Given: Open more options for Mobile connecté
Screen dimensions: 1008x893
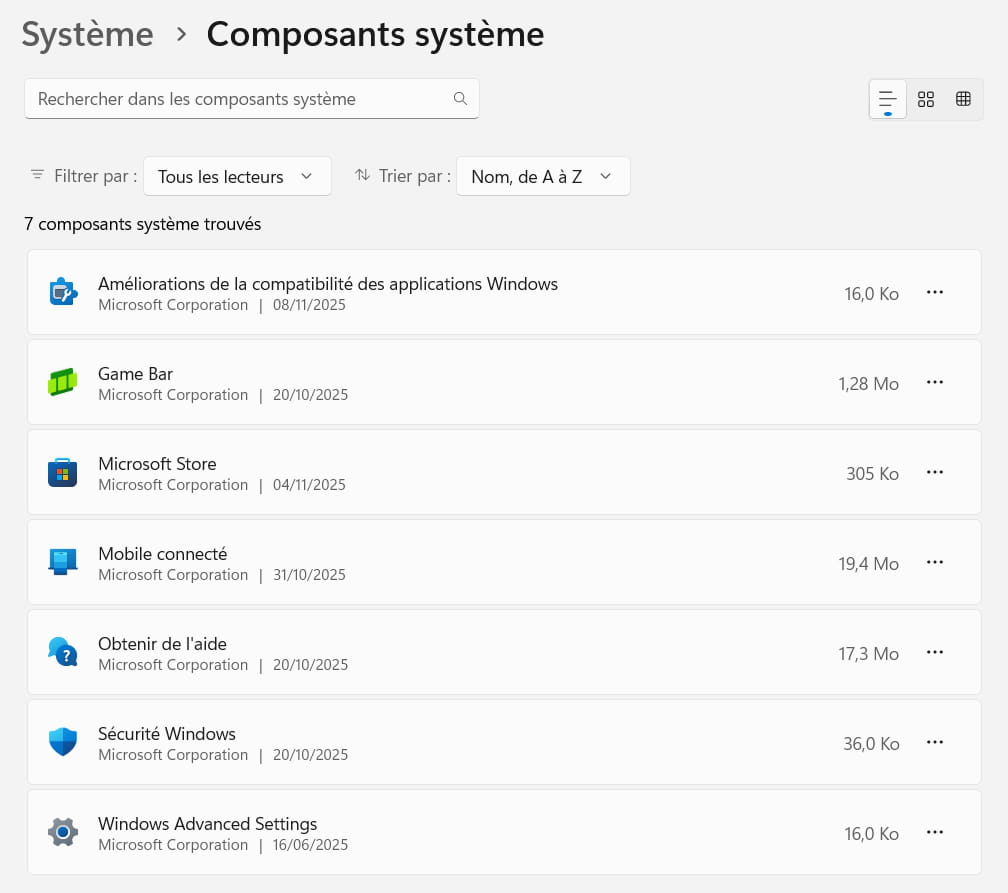Looking at the screenshot, I should (935, 562).
